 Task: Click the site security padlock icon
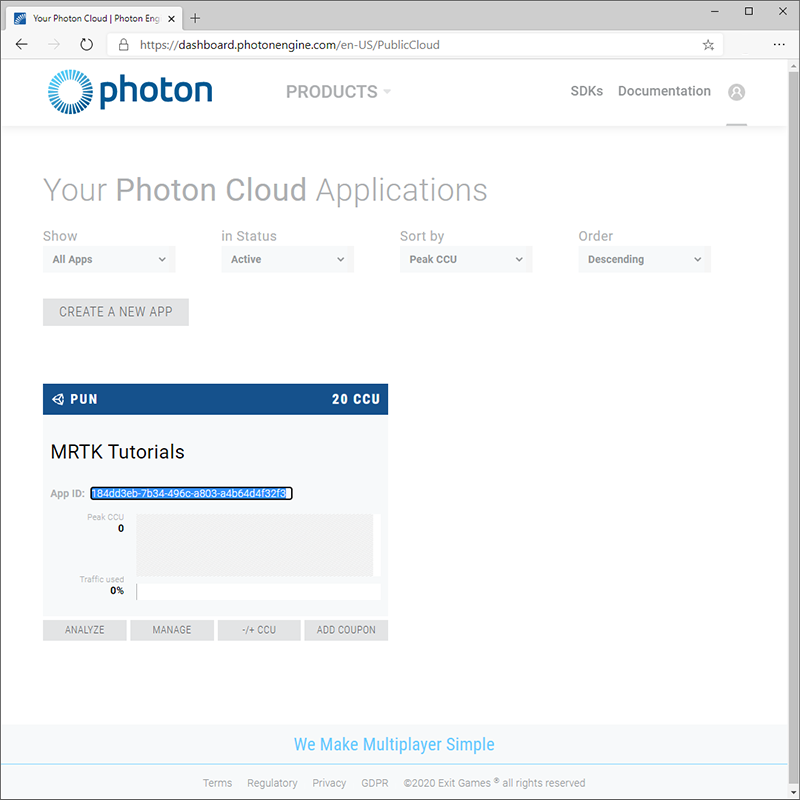coord(123,44)
